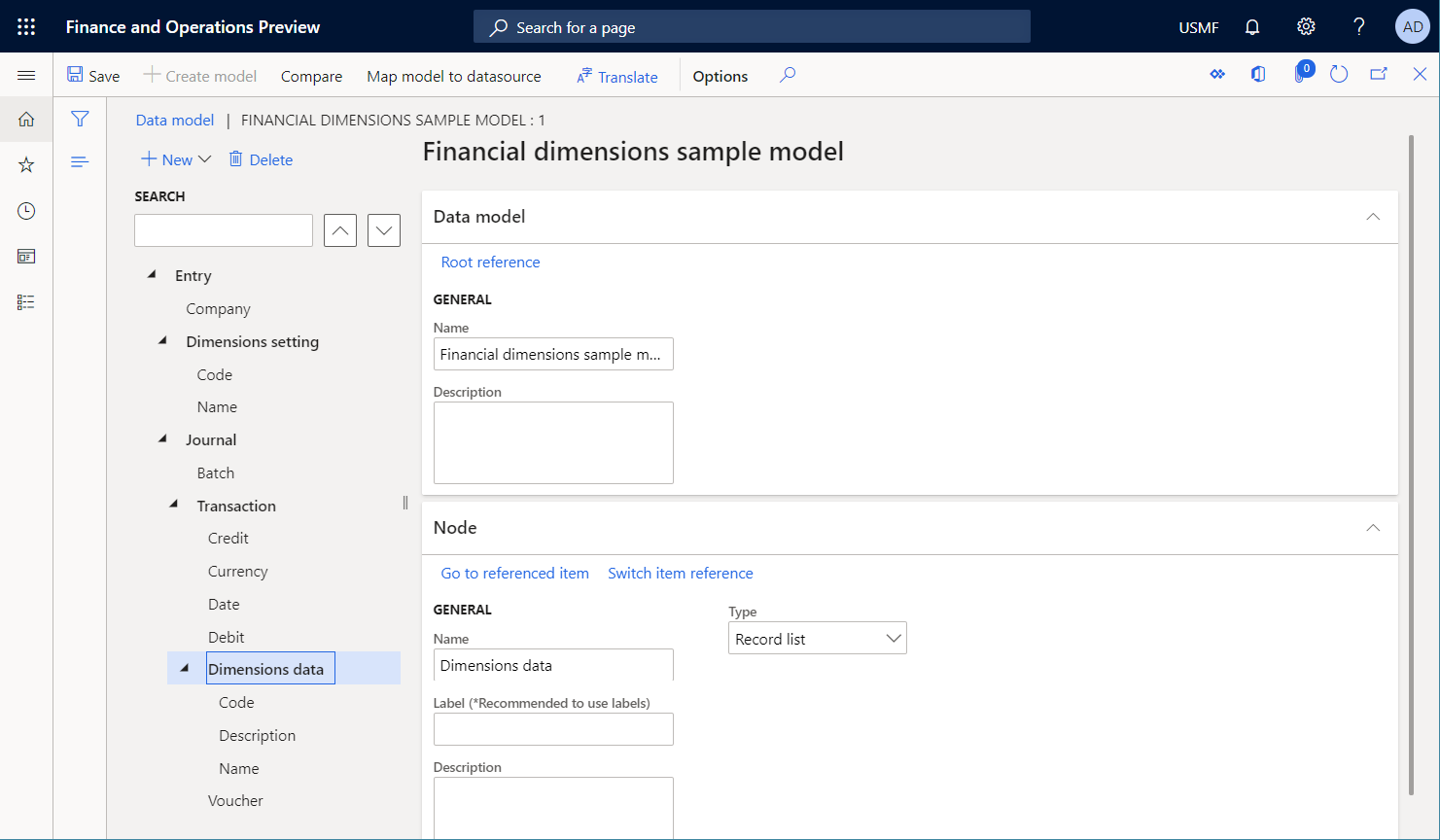This screenshot has width=1440, height=840.
Task: Click the vertical scrollbar of details pane
Action: click(x=1411, y=465)
